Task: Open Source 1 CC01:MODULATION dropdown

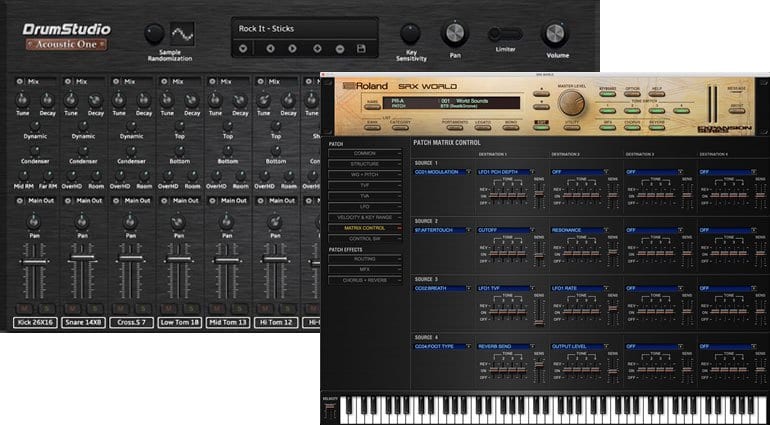Action: coord(443,172)
